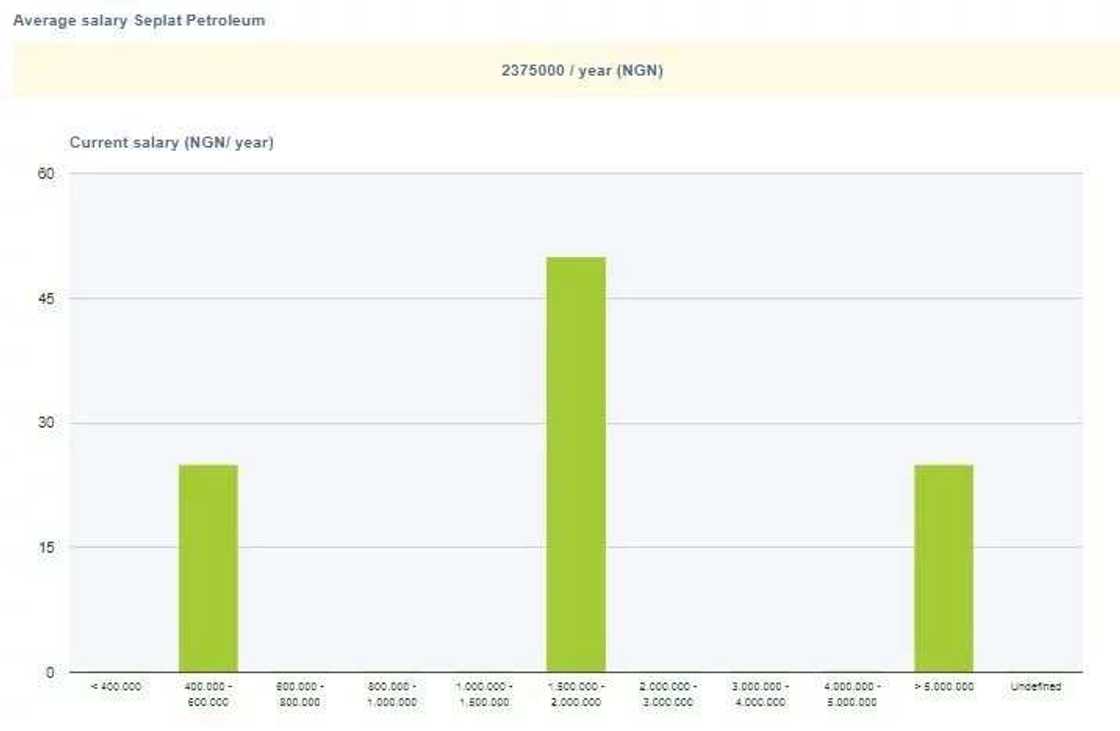Pick the '800.000 - 1.000.000' axis label
Viewport: 1120px width, 731px height.
point(392,694)
